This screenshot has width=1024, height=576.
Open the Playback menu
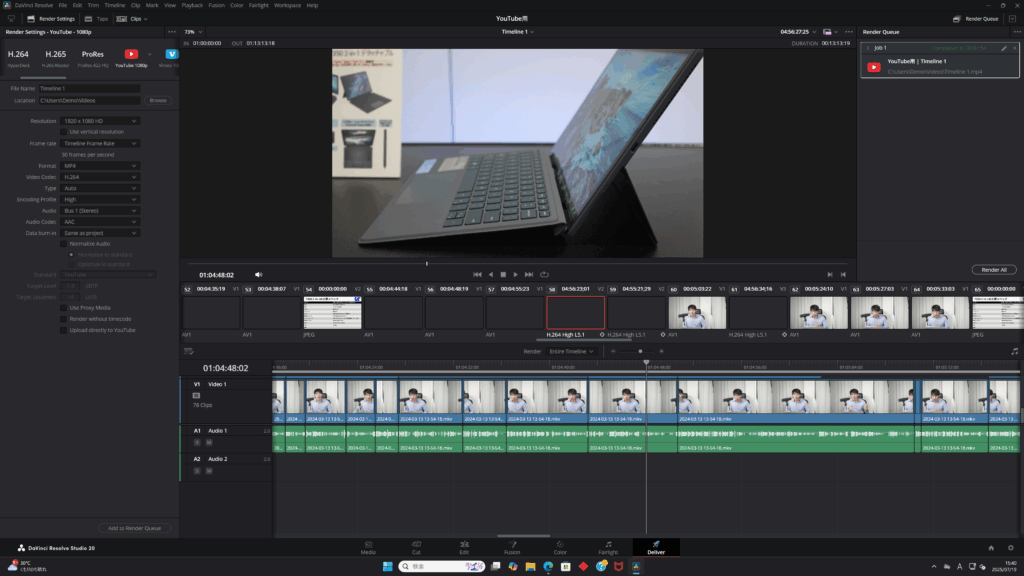click(x=192, y=5)
